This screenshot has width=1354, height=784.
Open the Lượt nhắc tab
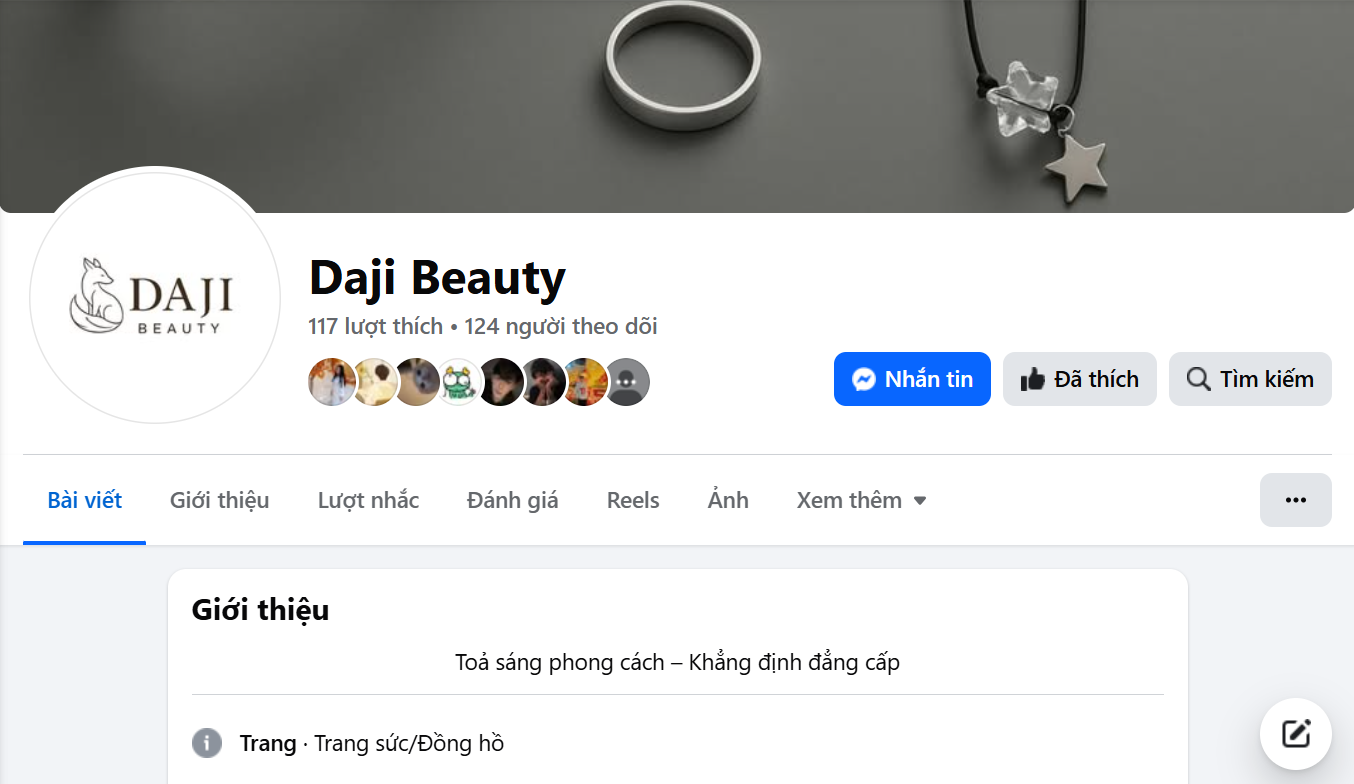click(369, 500)
